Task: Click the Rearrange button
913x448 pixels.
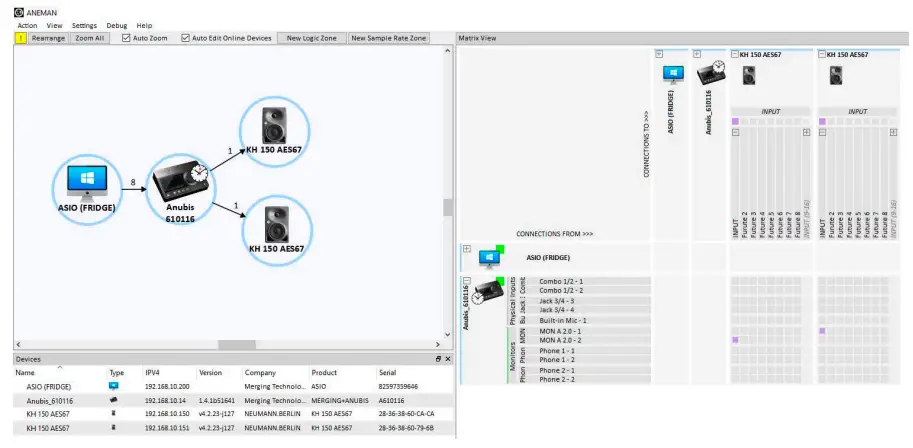Action: tap(48, 38)
